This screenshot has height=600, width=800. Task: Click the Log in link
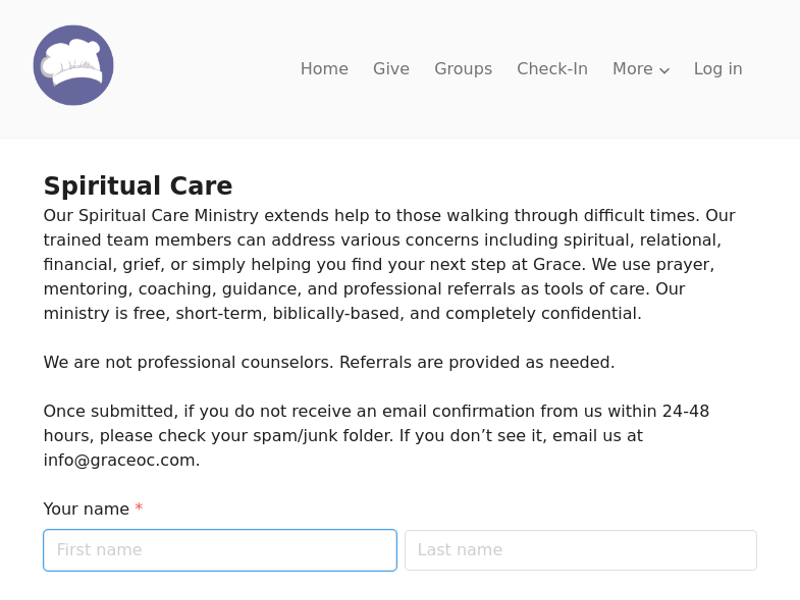click(x=718, y=69)
